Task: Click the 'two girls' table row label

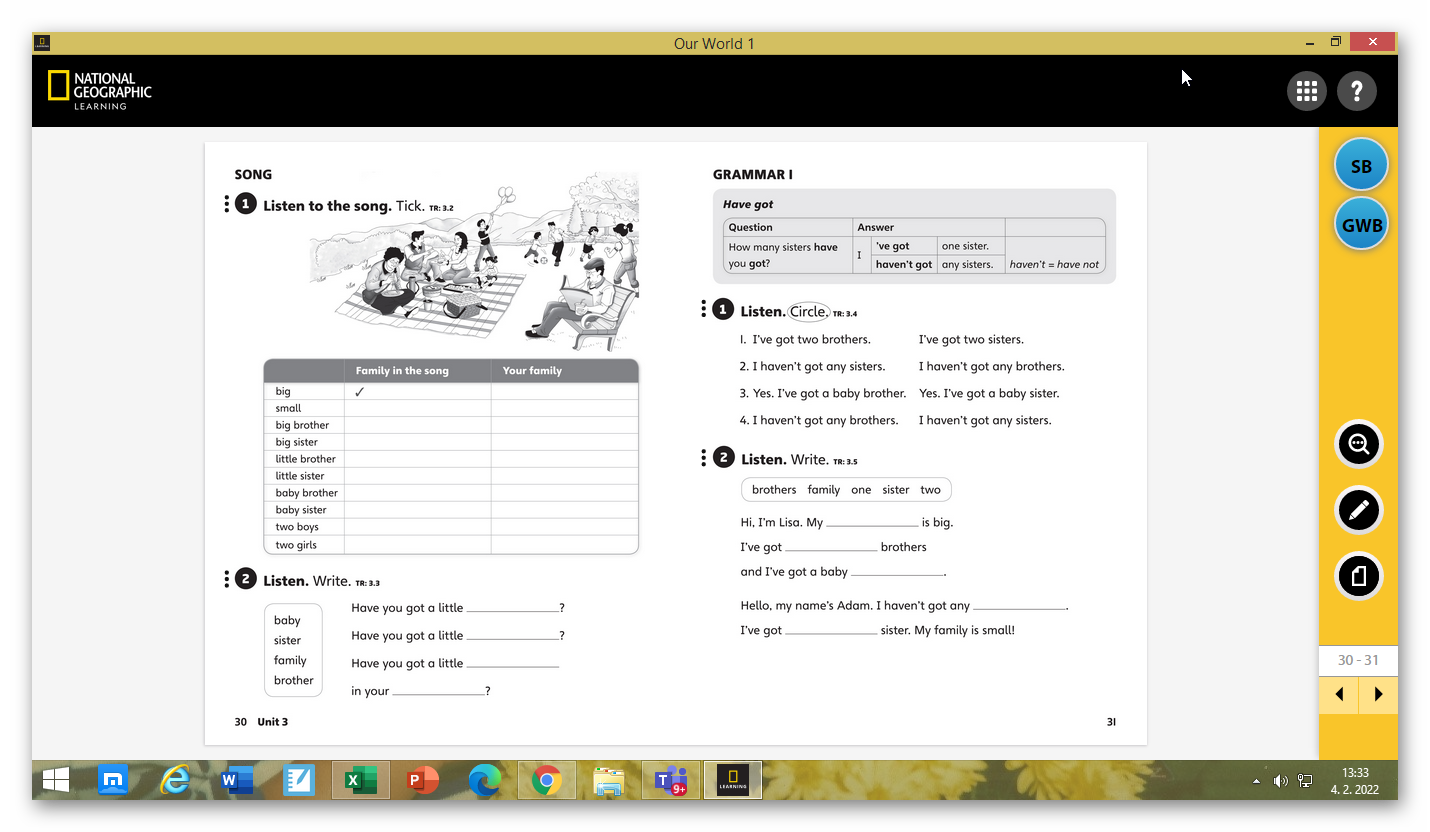Action: [x=296, y=545]
